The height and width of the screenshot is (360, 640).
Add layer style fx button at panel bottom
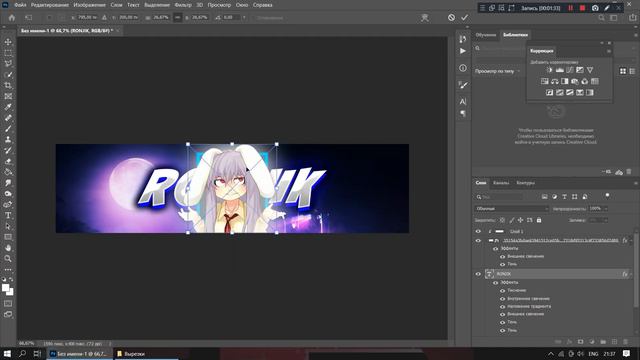pos(569,342)
